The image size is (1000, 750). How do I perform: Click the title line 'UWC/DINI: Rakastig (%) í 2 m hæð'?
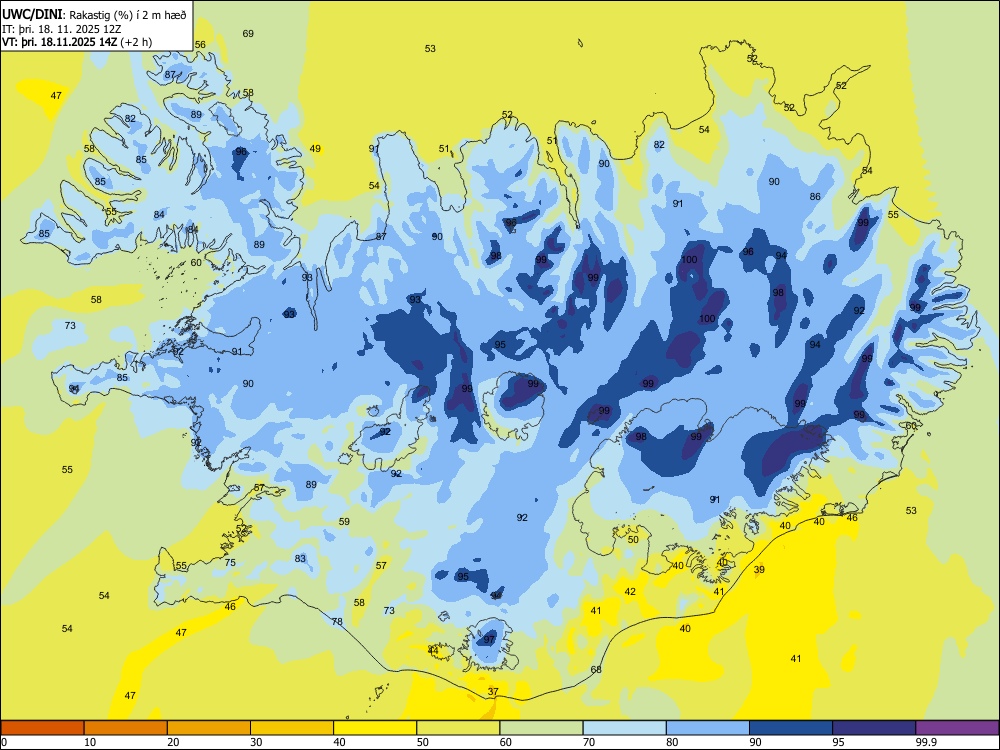(x=94, y=15)
